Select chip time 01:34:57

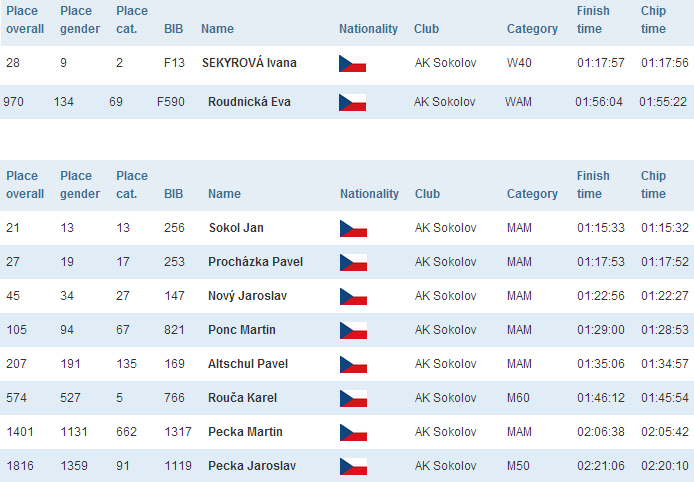665,364
